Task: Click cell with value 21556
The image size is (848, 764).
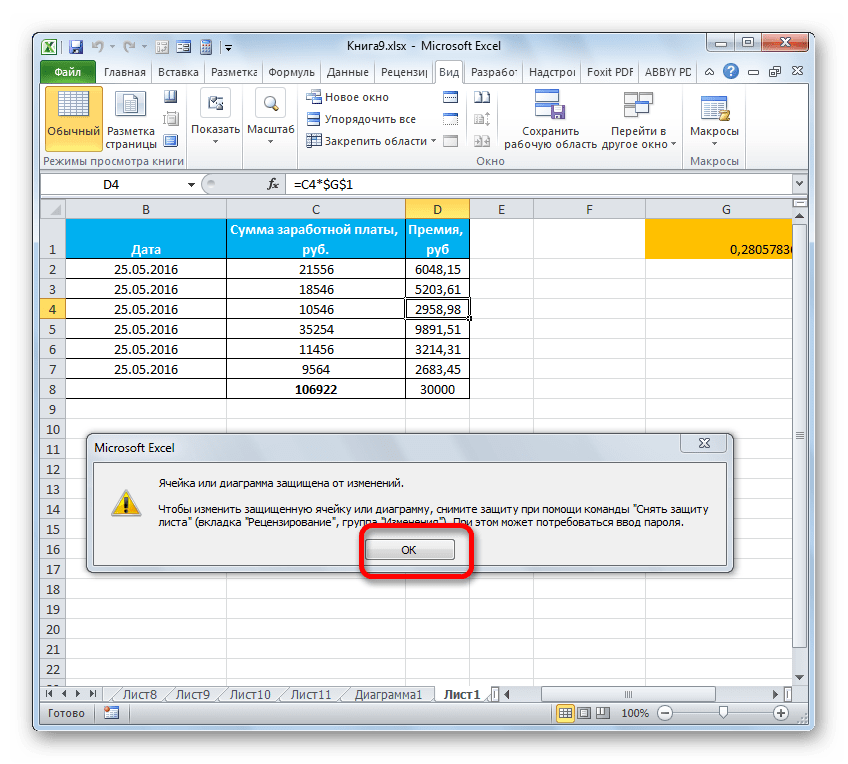Action: pyautogui.click(x=316, y=269)
